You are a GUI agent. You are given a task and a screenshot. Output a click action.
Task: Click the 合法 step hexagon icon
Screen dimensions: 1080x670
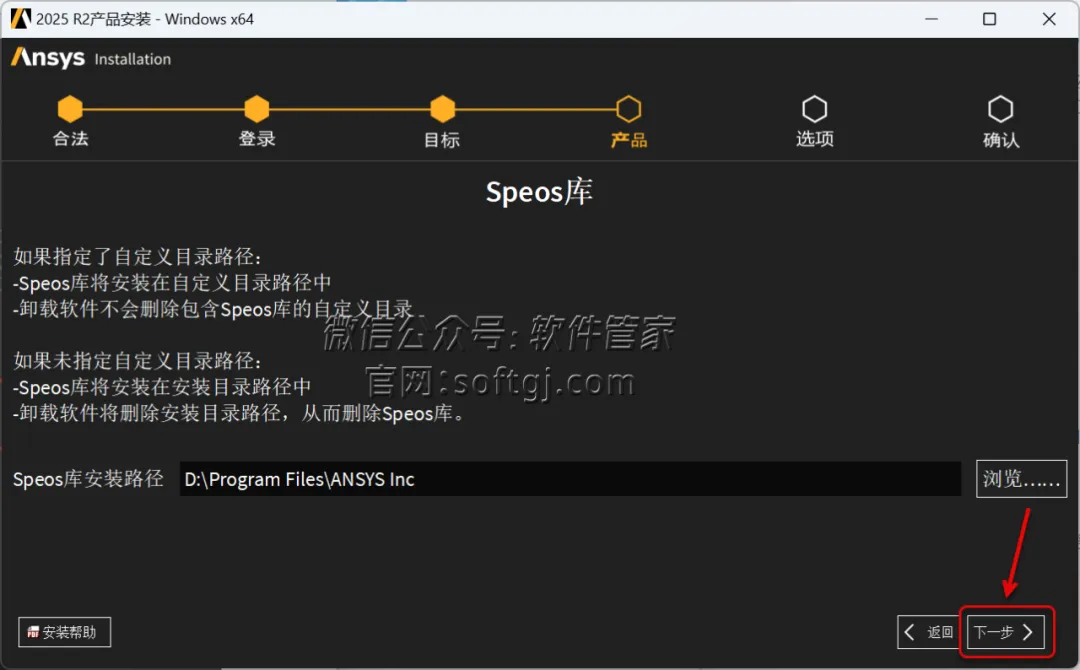coord(70,109)
